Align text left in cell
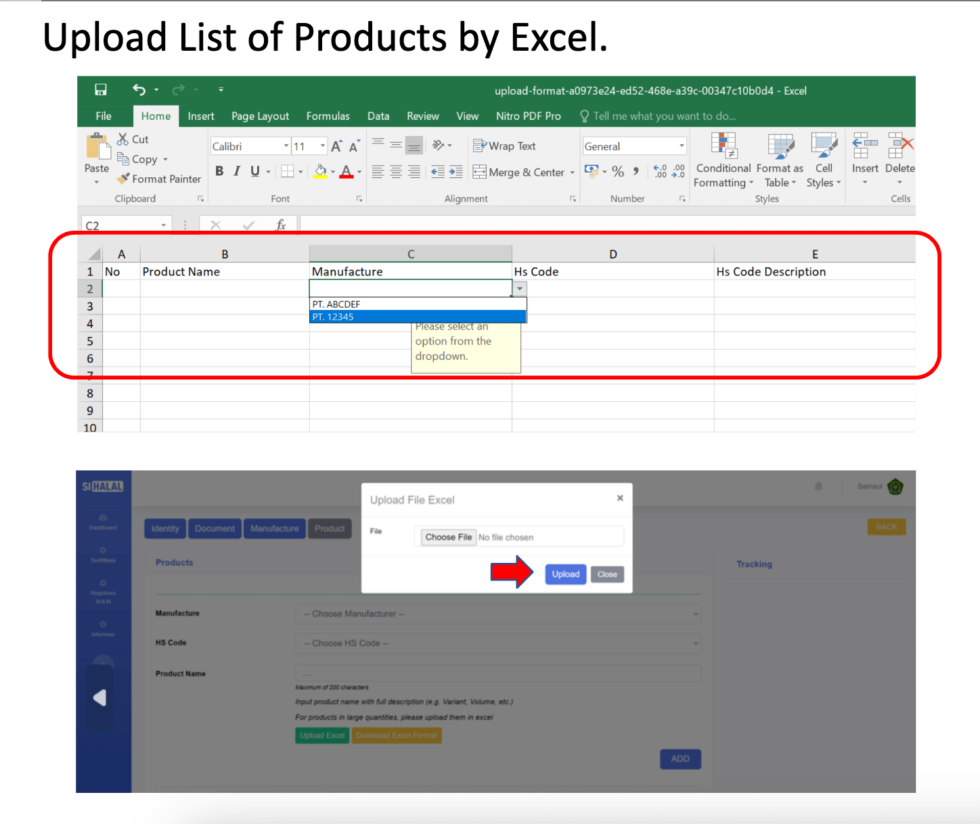980x824 pixels. click(378, 171)
